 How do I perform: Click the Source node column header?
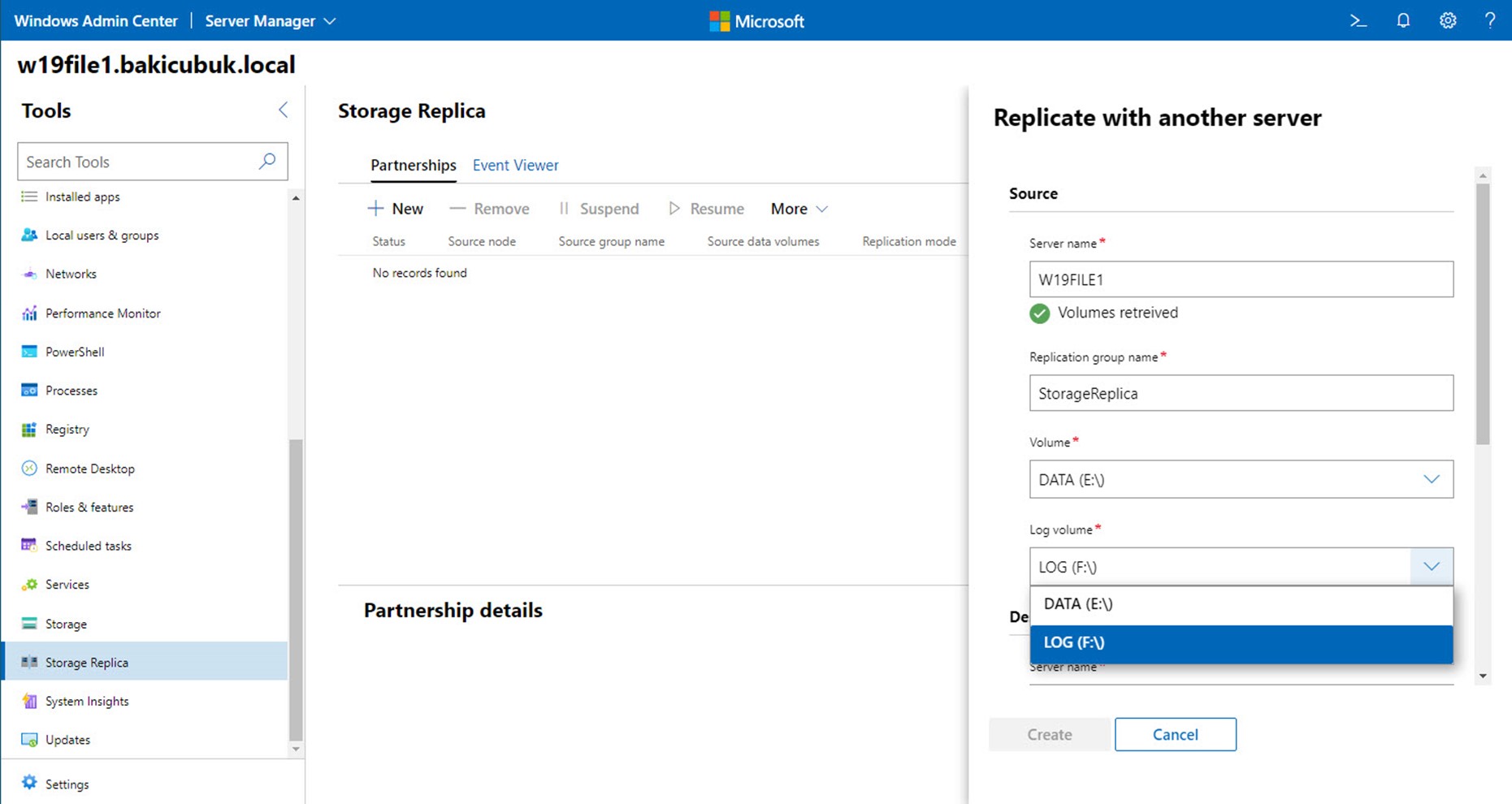coord(482,241)
